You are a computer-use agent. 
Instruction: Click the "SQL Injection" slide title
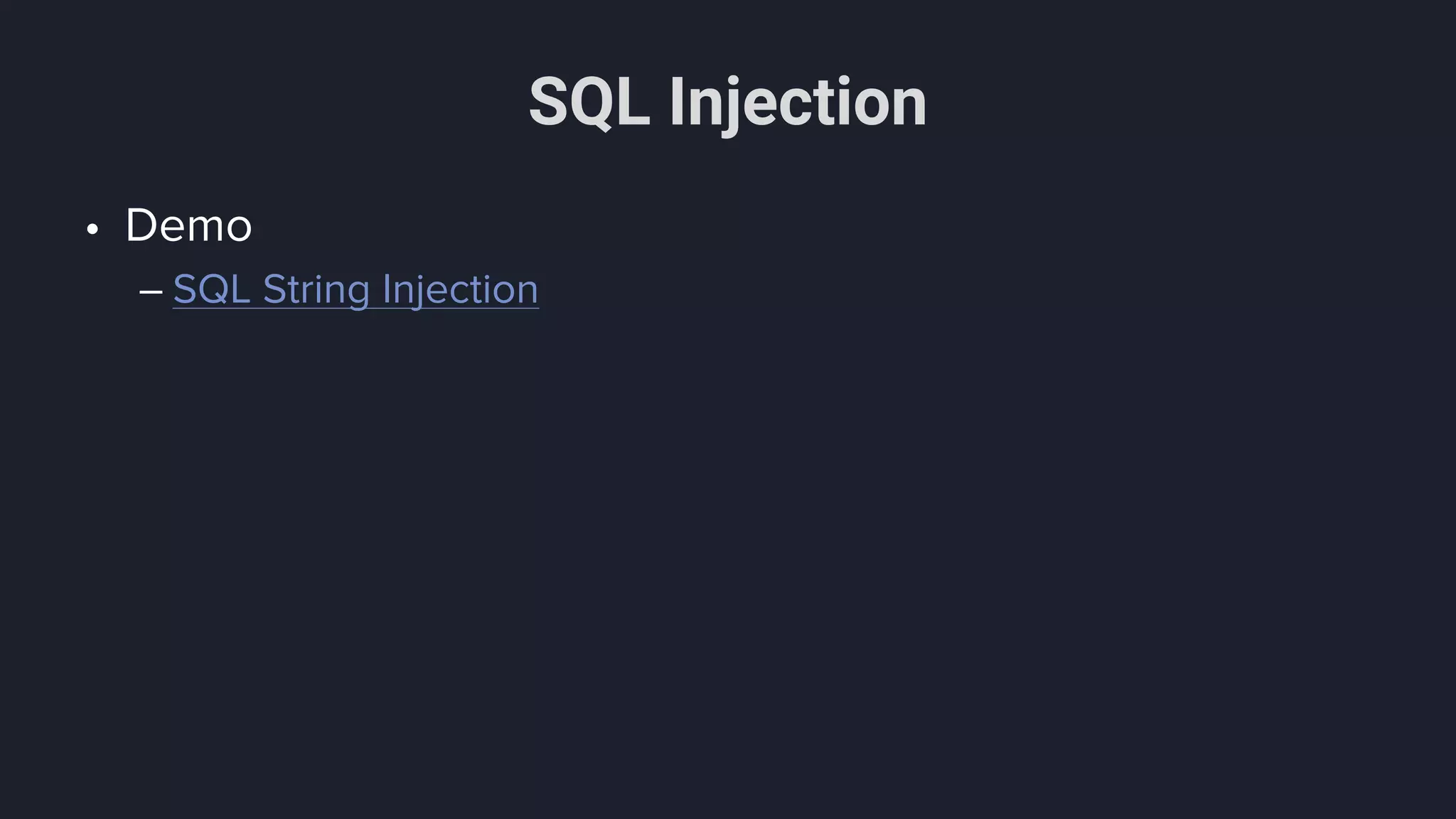click(x=727, y=102)
